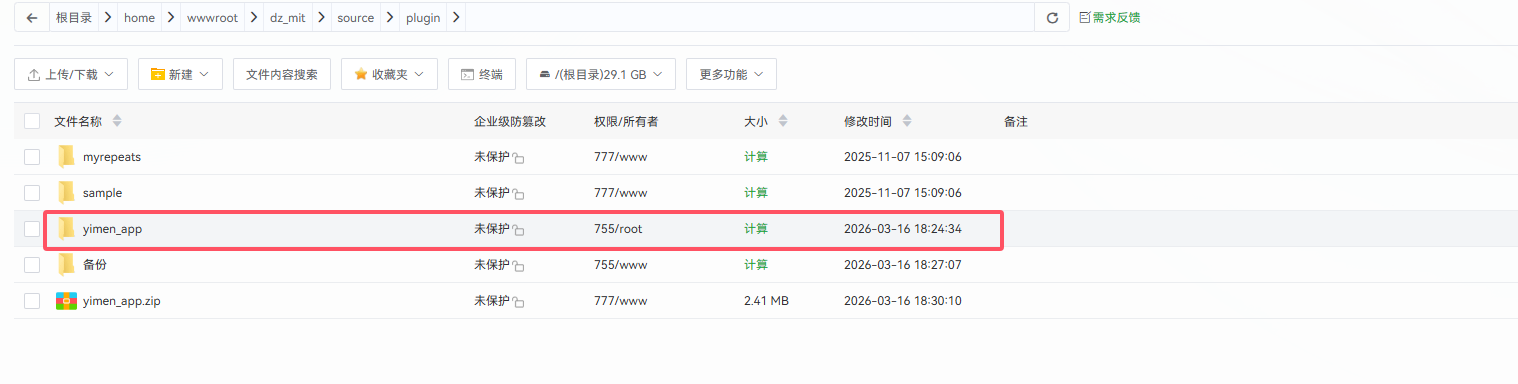Click the 2.41 MB size value
This screenshot has height=384, width=1518.
point(766,301)
